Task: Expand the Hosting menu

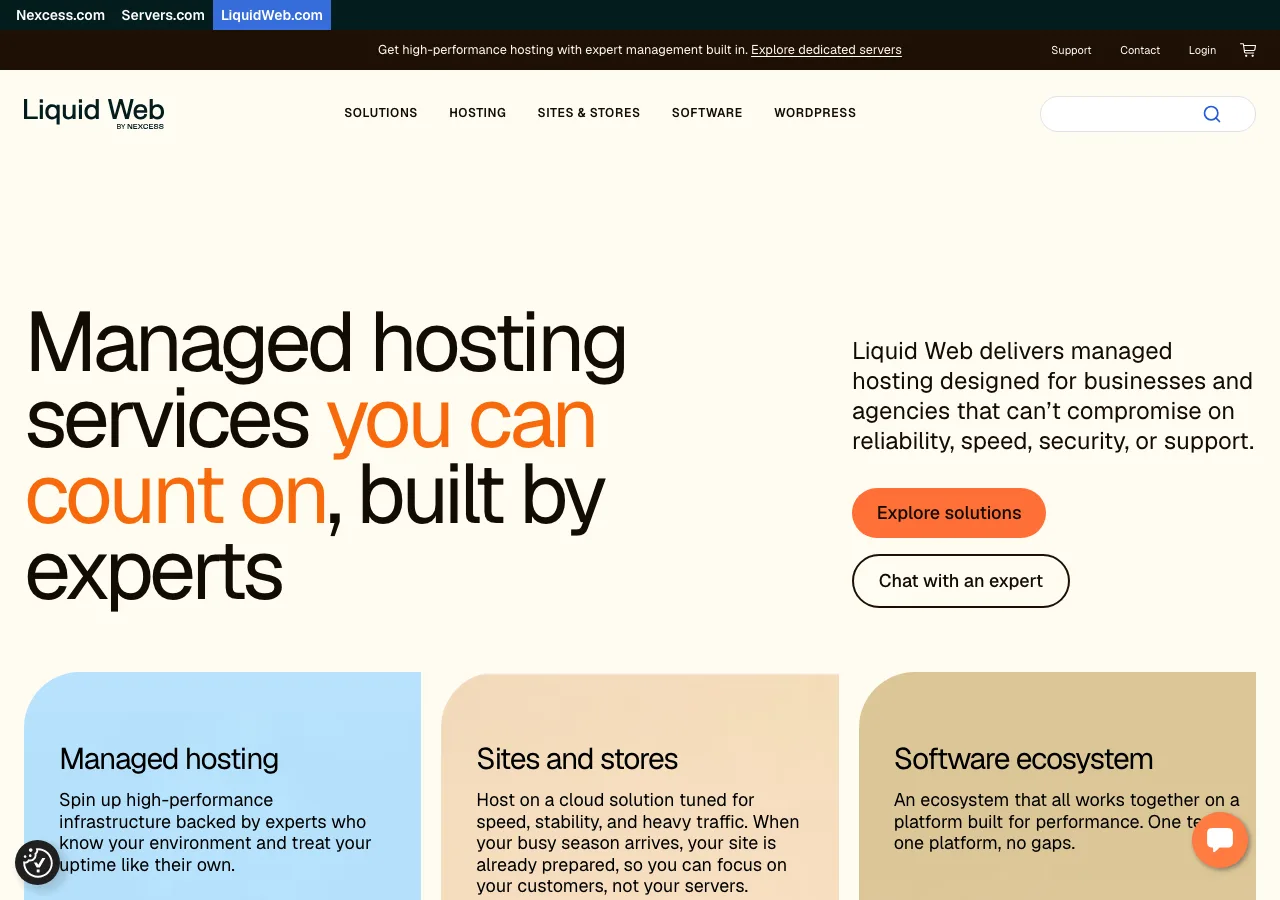Action: click(477, 113)
